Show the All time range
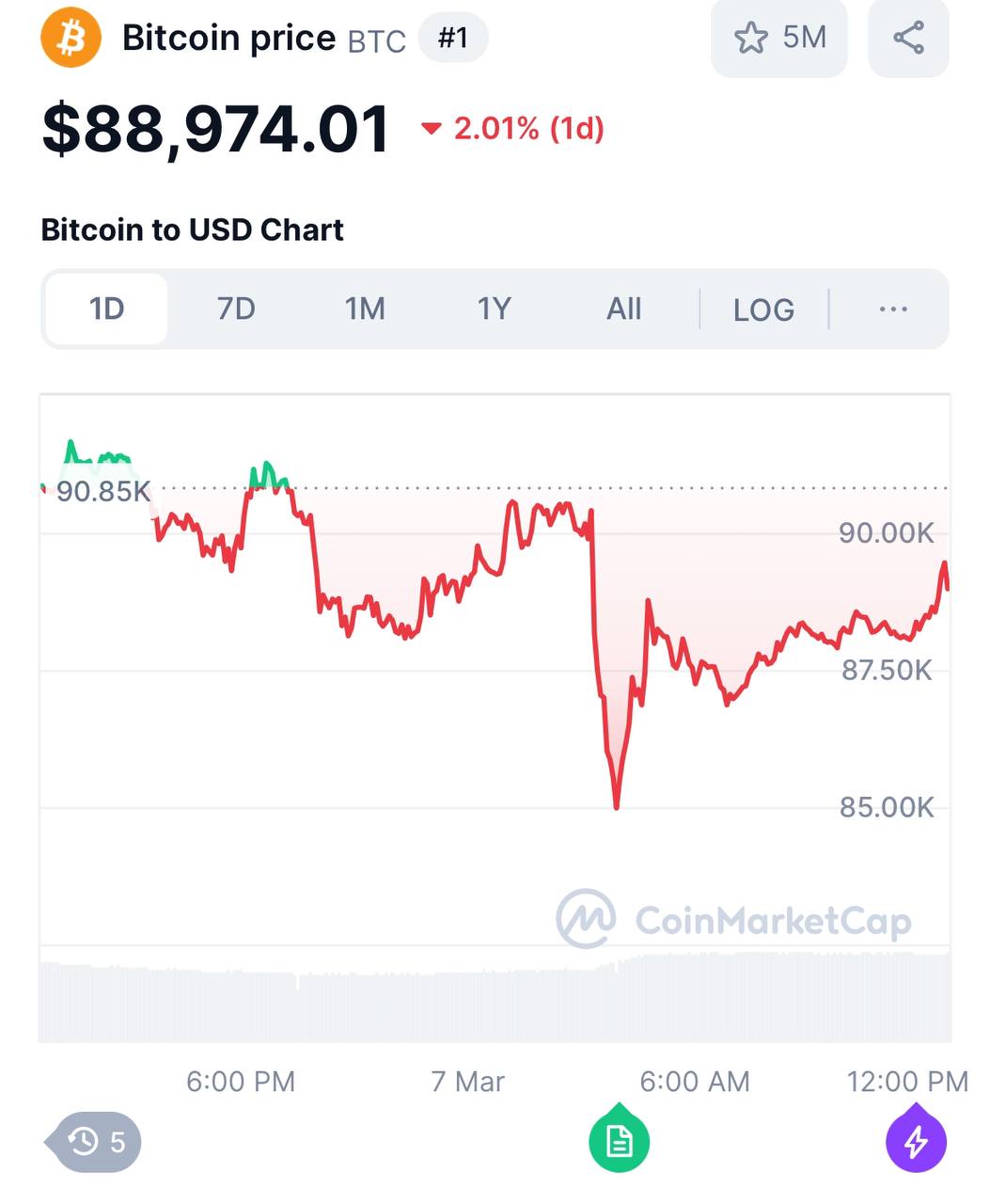The height and width of the screenshot is (1204, 990). pyautogui.click(x=623, y=309)
